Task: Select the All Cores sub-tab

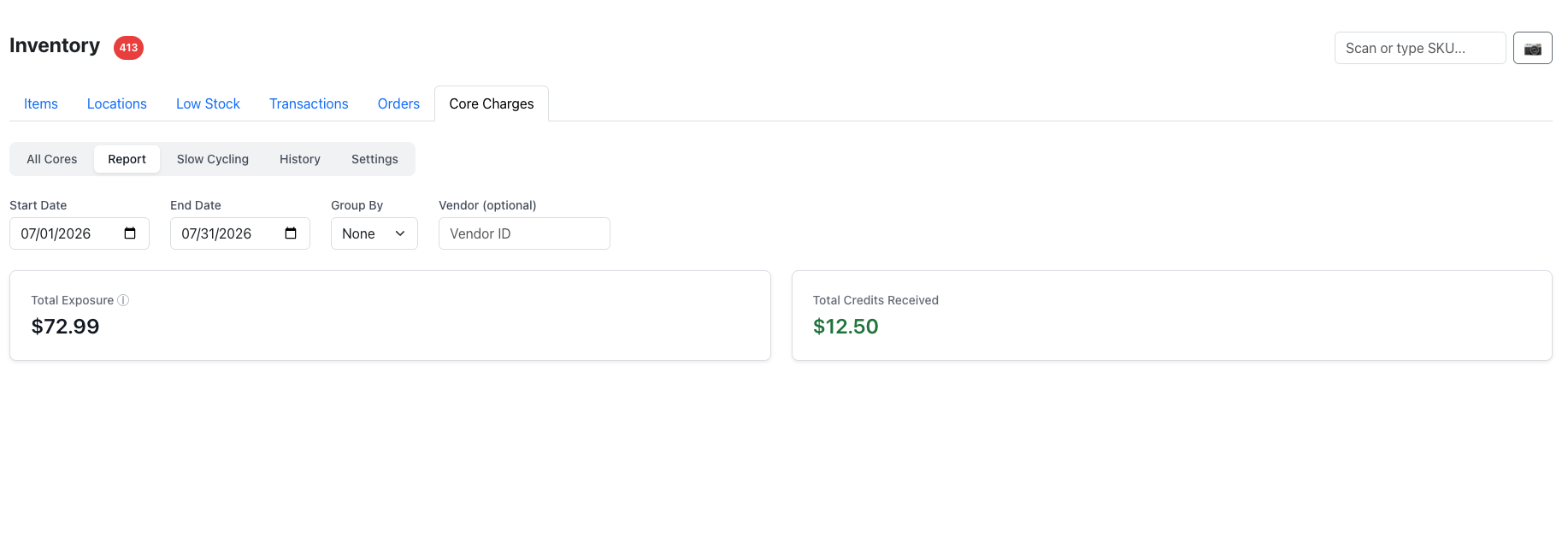Action: (x=52, y=159)
